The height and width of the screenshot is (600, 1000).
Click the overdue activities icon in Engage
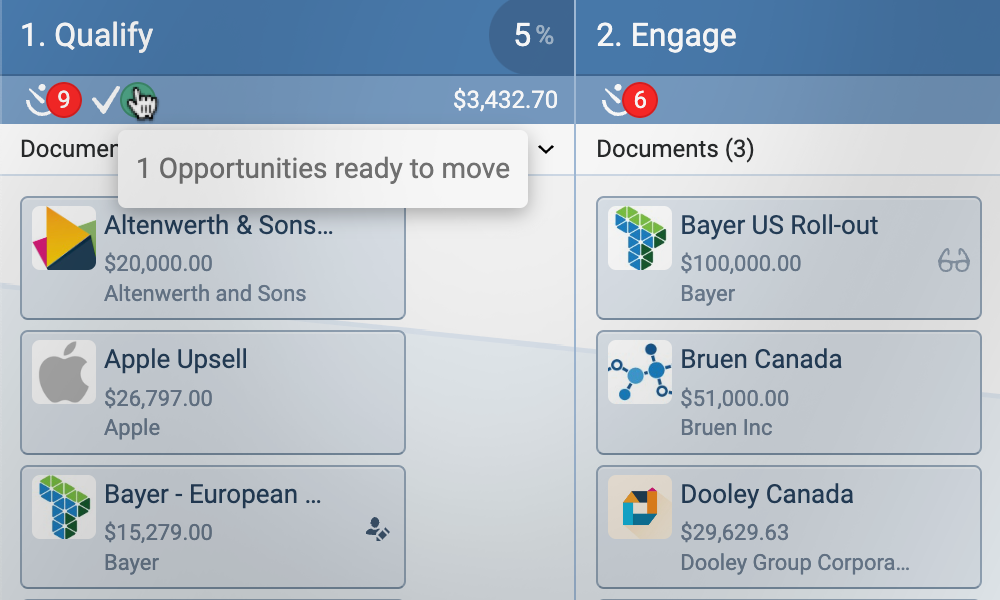coord(612,99)
